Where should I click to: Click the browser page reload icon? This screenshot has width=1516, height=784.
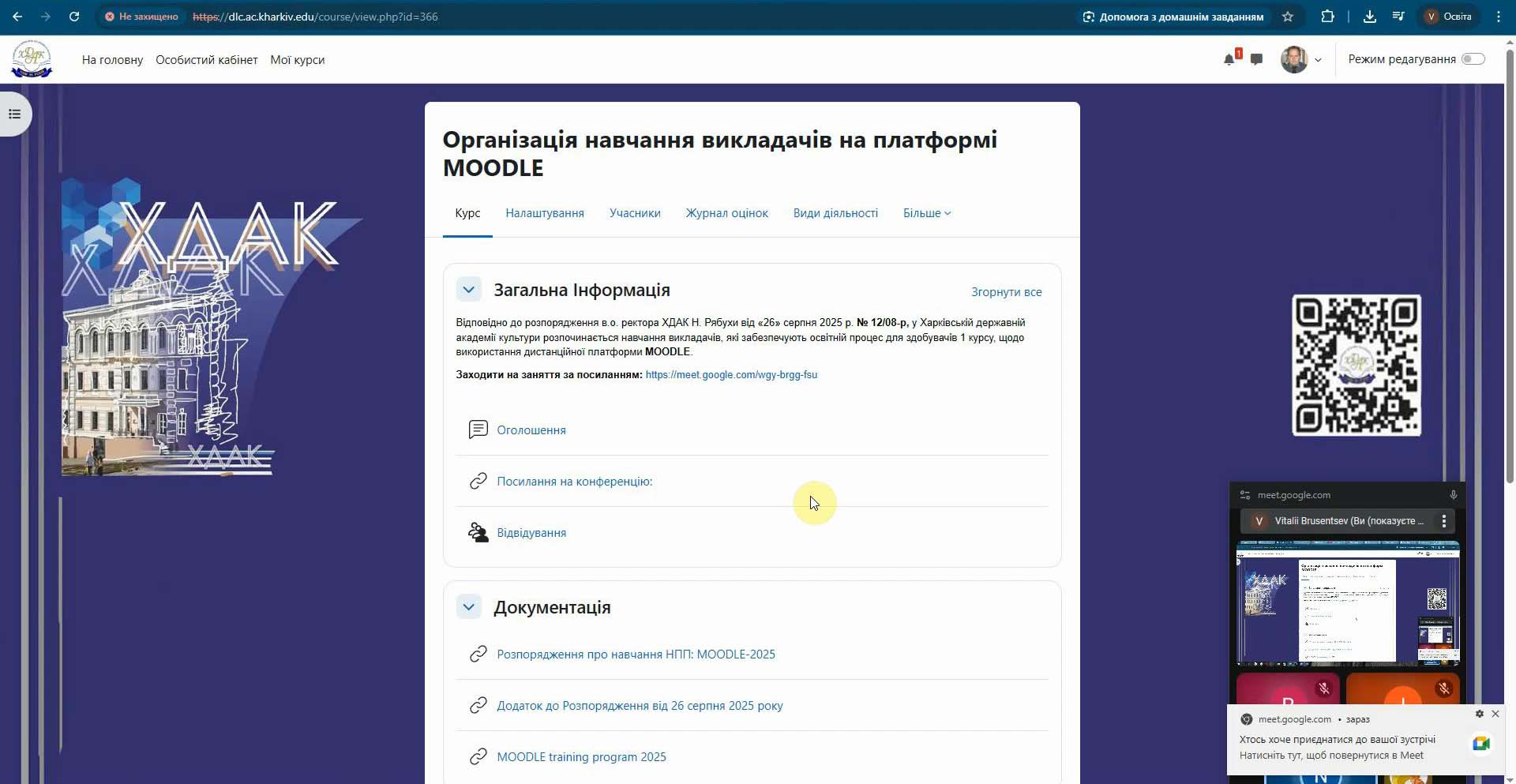click(x=74, y=17)
